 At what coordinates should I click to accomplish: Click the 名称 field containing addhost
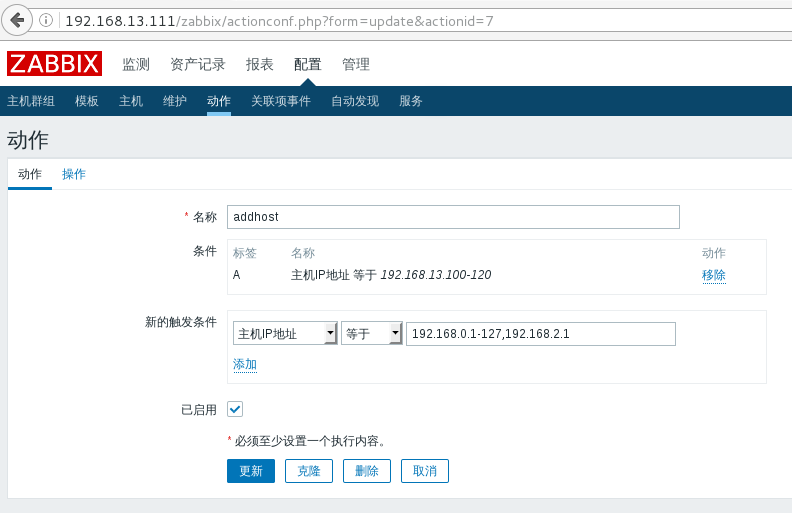pyautogui.click(x=453, y=217)
